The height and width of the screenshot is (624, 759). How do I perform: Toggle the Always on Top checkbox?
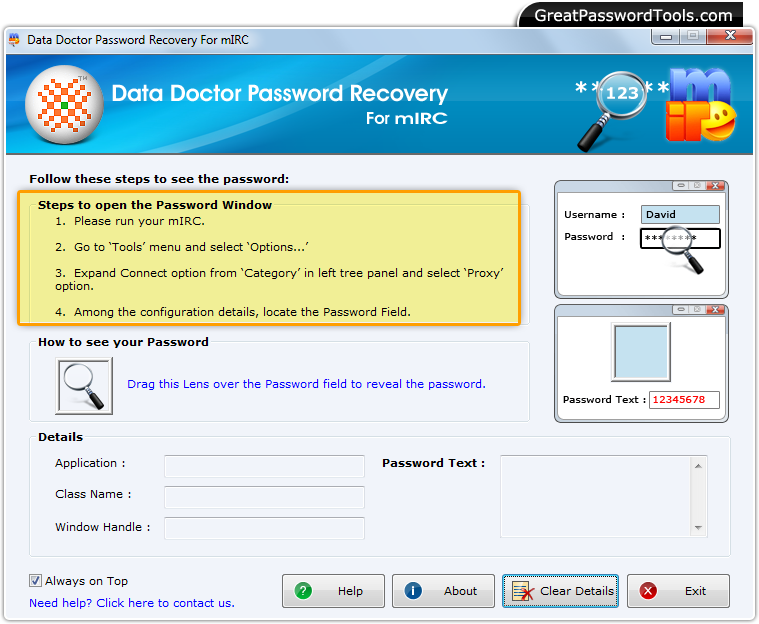35,580
